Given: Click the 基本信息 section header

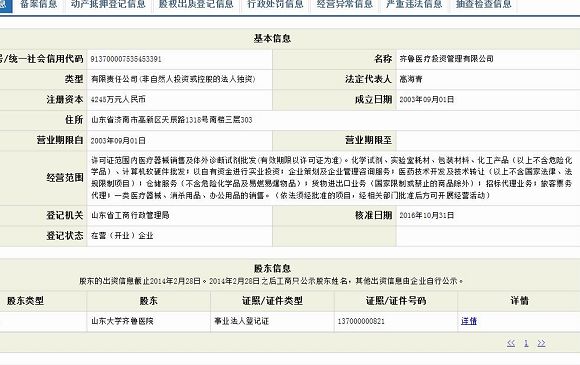Looking at the screenshot, I should click(x=272, y=38).
